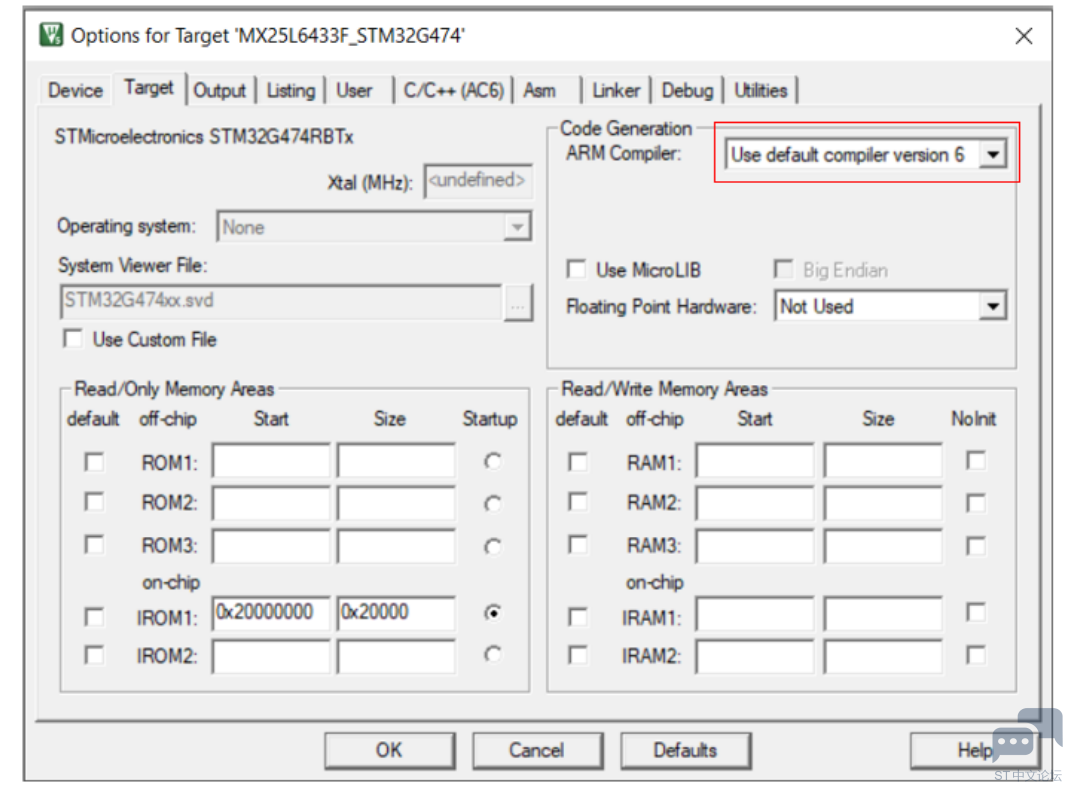Select the Target tab
This screenshot has height=791, width=1071.
(x=149, y=88)
